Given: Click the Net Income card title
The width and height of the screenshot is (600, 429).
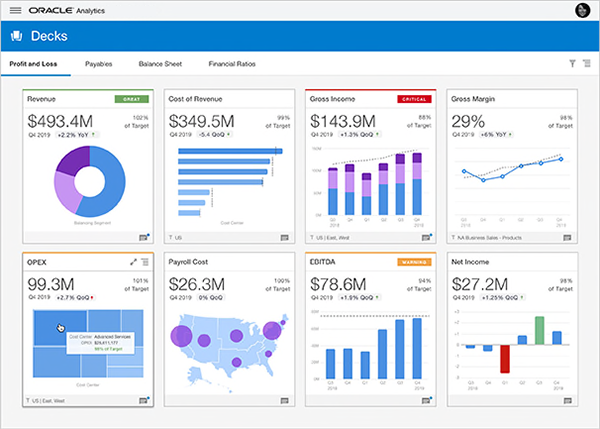Looking at the screenshot, I should [470, 262].
